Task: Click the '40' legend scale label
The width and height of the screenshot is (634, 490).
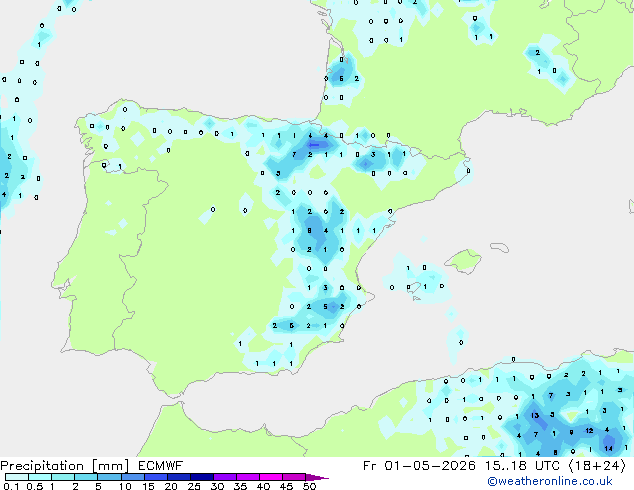Action: (263, 486)
